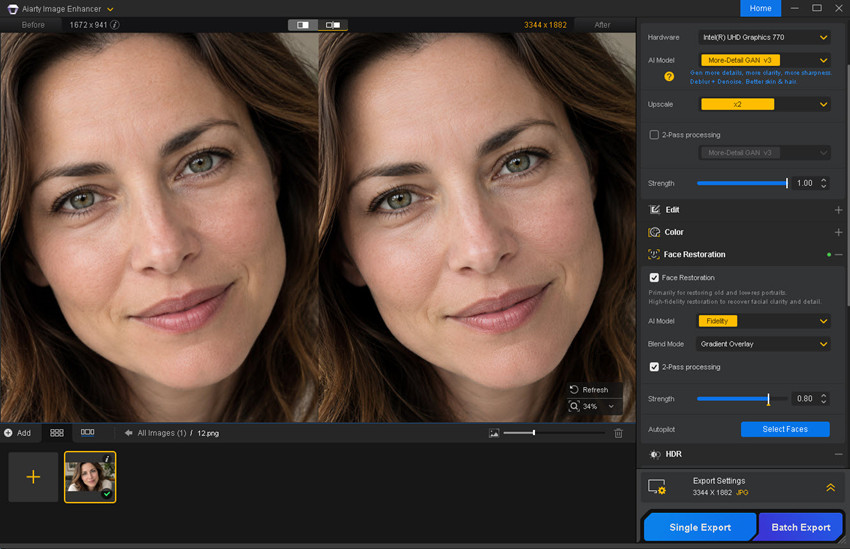Collapse the HDR section

839,454
